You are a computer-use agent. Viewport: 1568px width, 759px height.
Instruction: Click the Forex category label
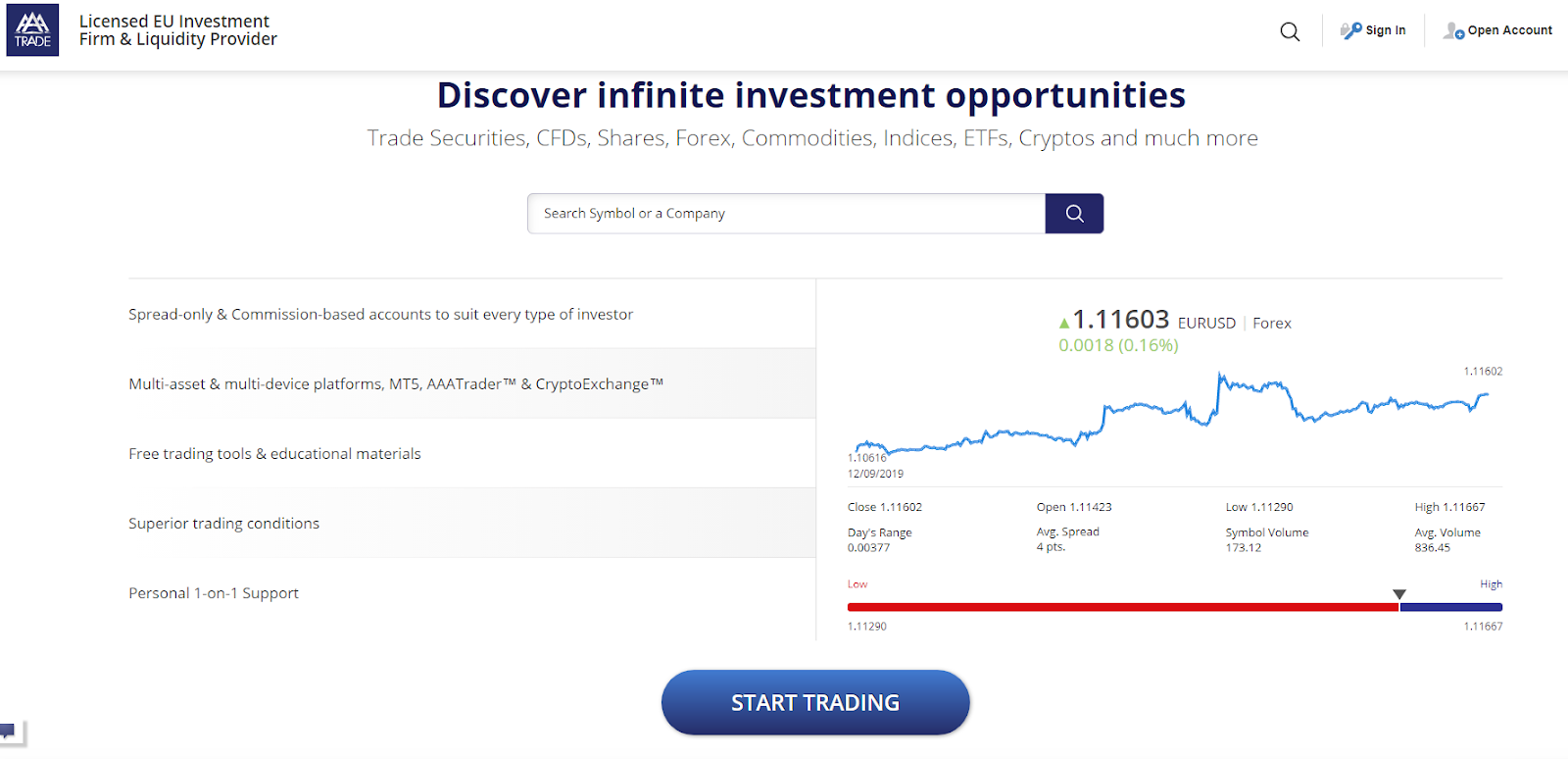click(1272, 324)
